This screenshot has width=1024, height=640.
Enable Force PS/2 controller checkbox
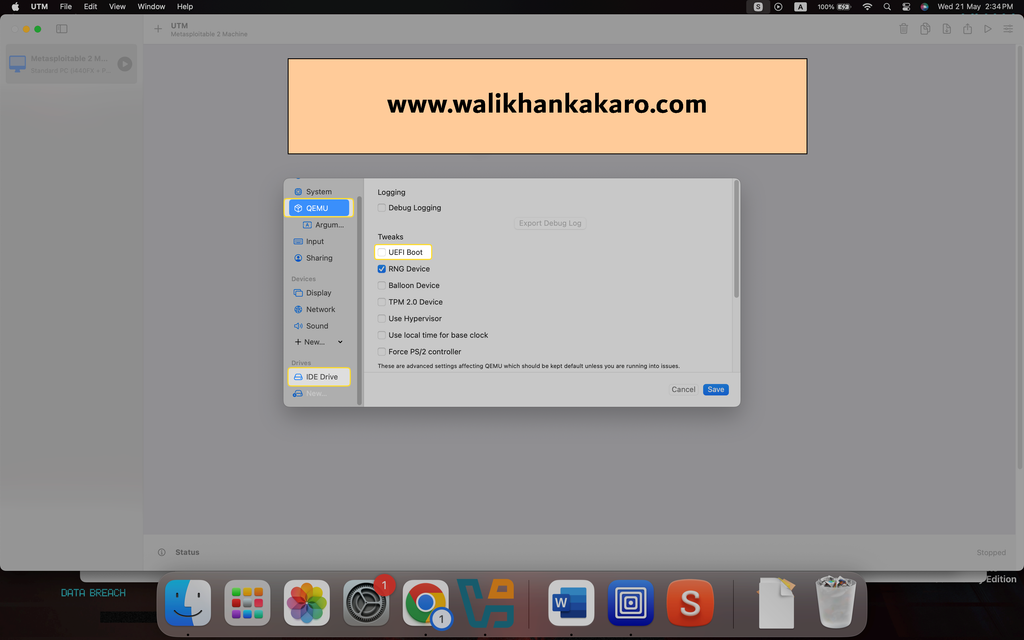381,351
